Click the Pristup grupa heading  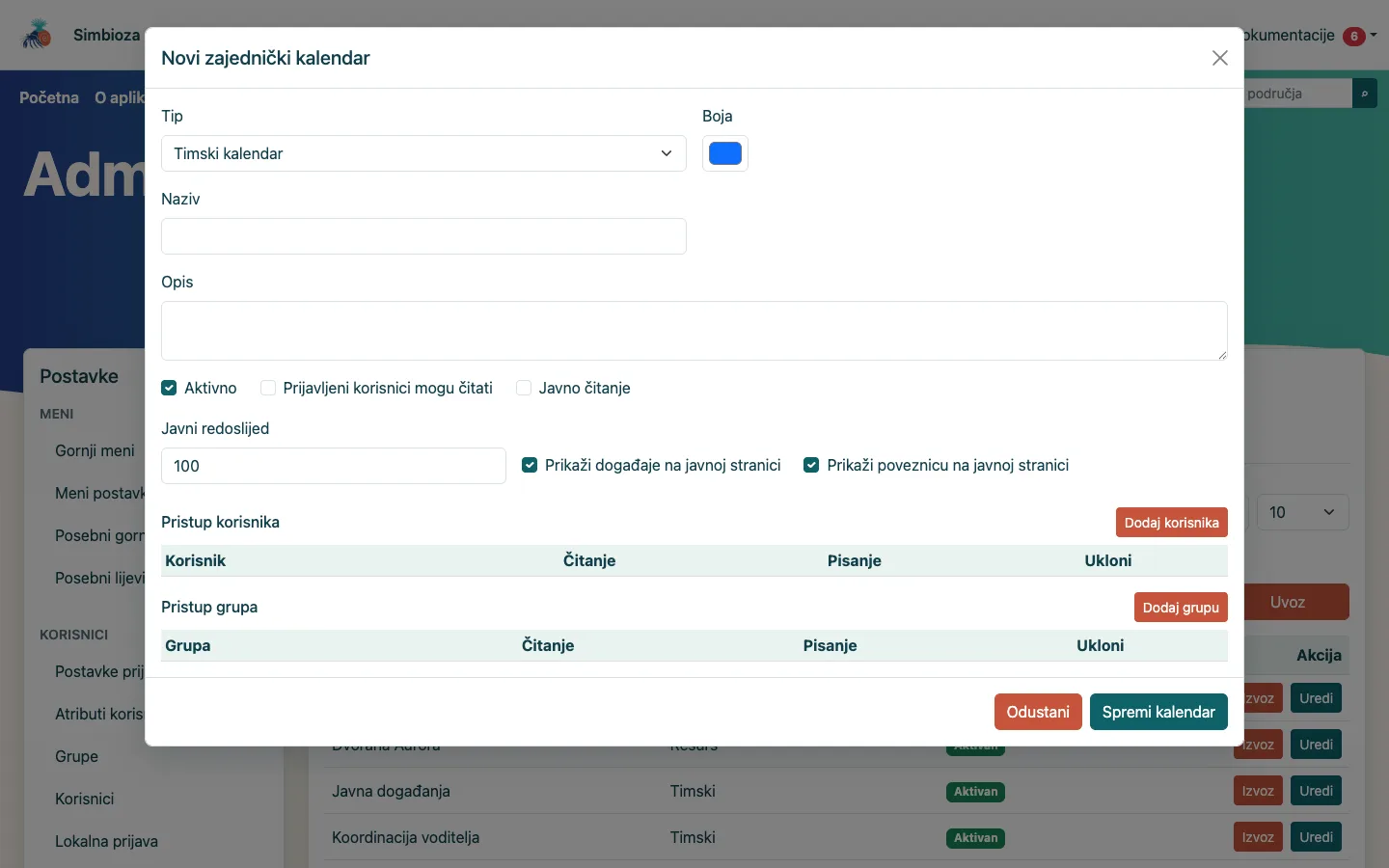tap(209, 607)
